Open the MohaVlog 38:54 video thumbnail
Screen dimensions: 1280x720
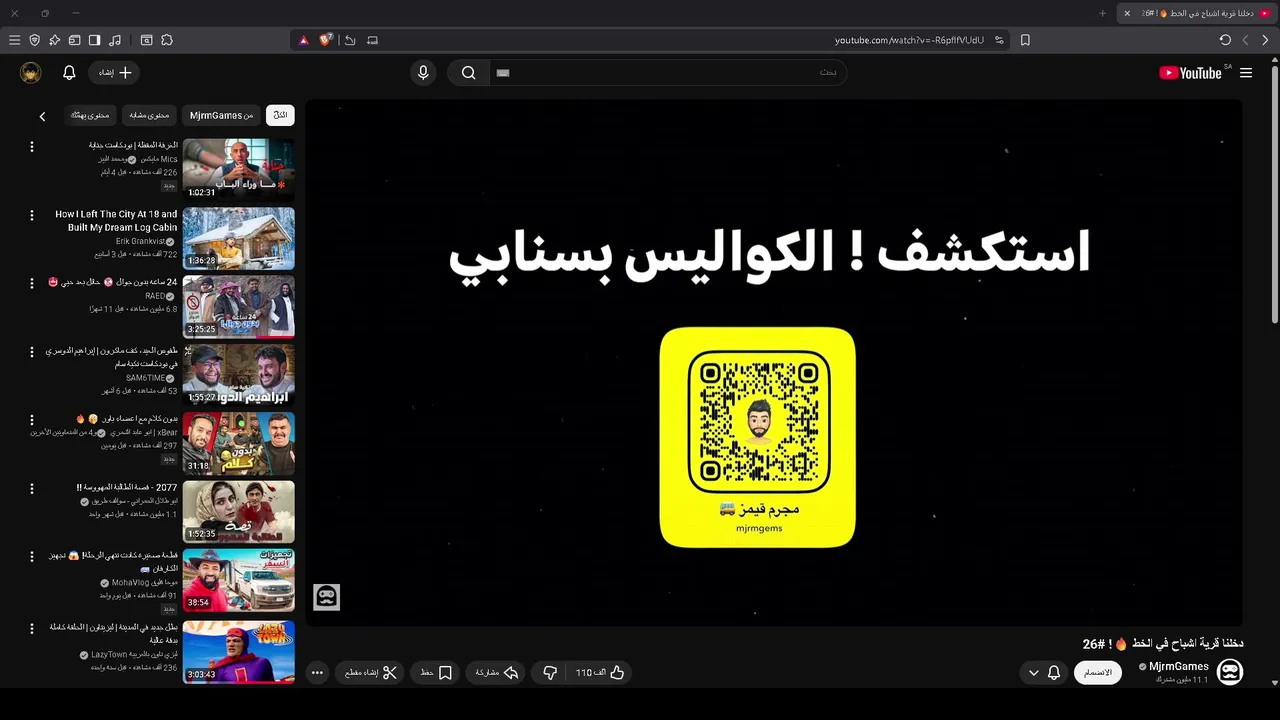point(239,580)
